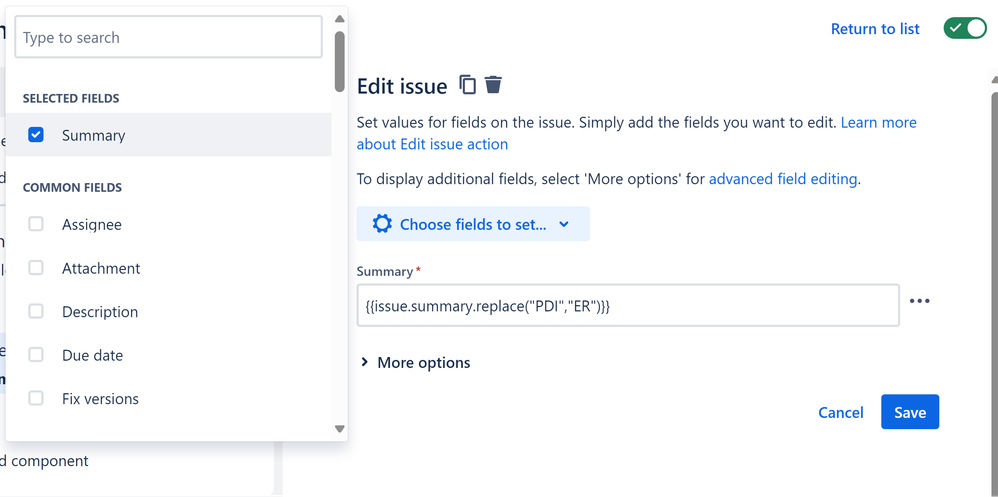Image resolution: width=998 pixels, height=497 pixels.
Task: Select Fix versions in the field list
Action: (101, 399)
